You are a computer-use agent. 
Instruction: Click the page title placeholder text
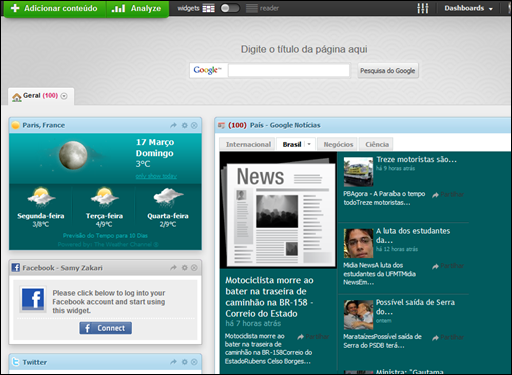click(304, 49)
